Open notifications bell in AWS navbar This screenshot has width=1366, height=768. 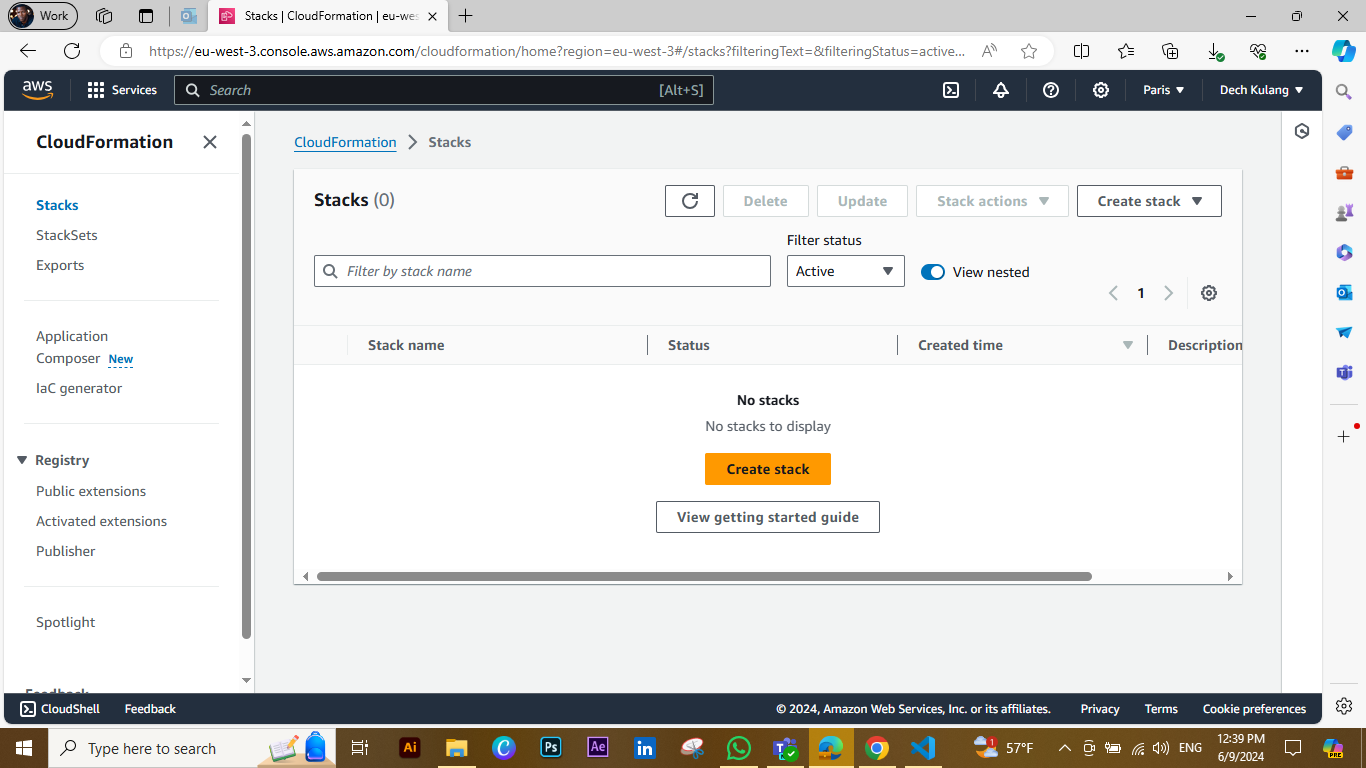click(1001, 90)
